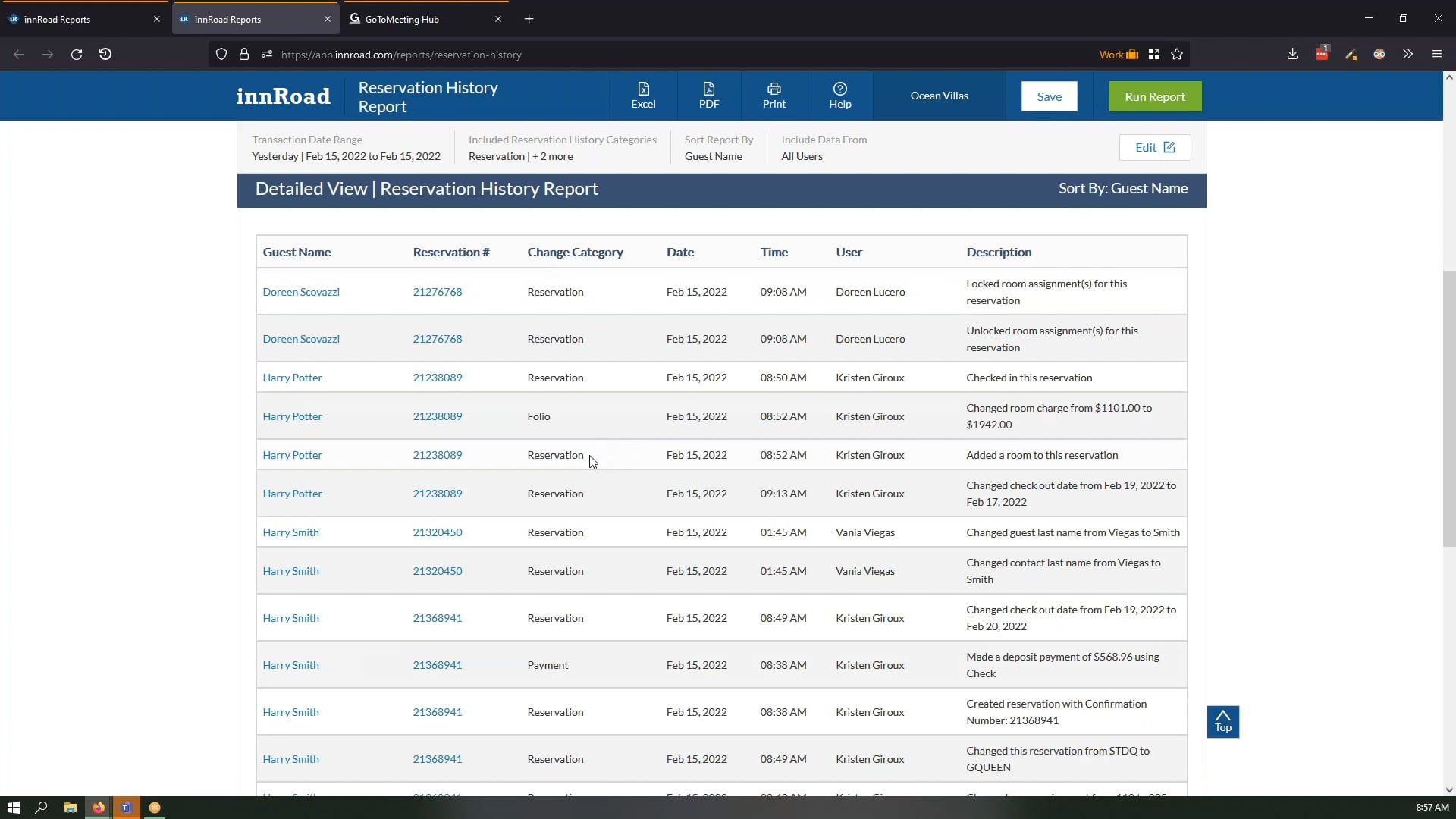The height and width of the screenshot is (819, 1456).
Task: Click the Top button to scroll up
Action: coord(1223,721)
